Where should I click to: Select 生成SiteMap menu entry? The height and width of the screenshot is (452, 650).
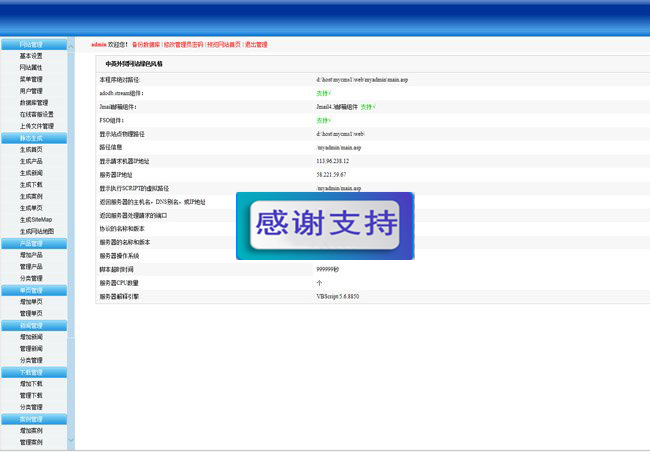[x=36, y=219]
